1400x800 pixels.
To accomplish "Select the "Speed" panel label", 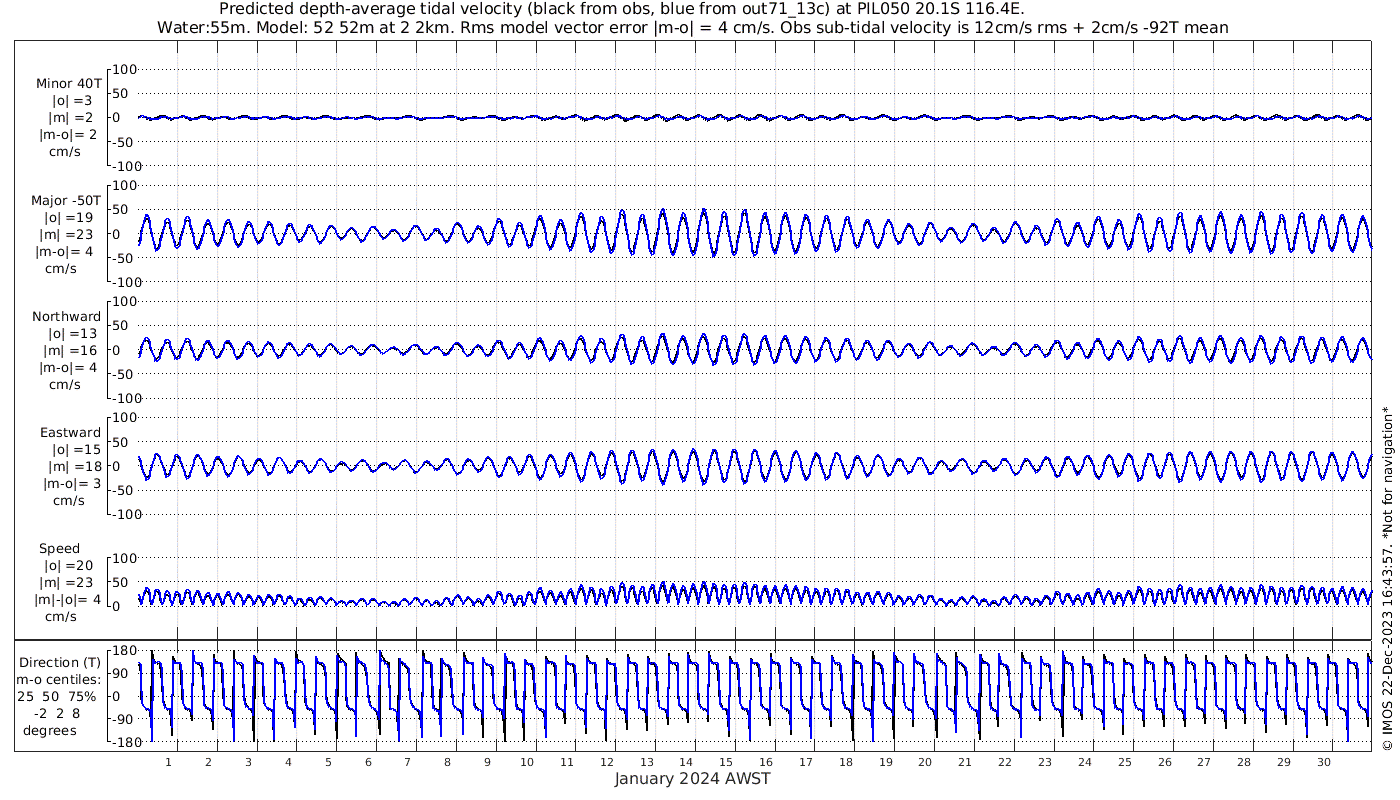I will [60, 549].
